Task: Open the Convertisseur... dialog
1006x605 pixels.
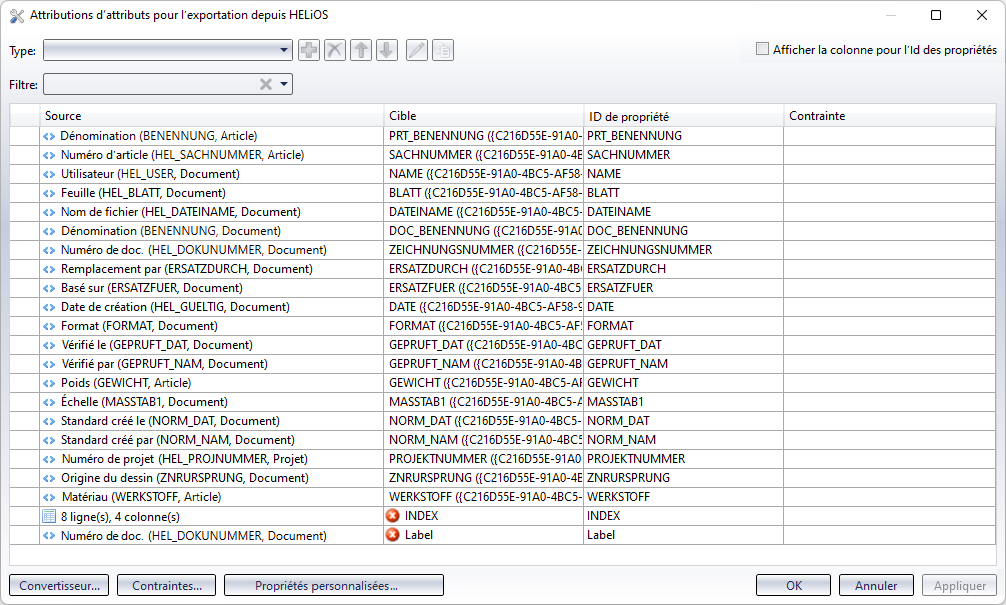Action: (x=59, y=585)
